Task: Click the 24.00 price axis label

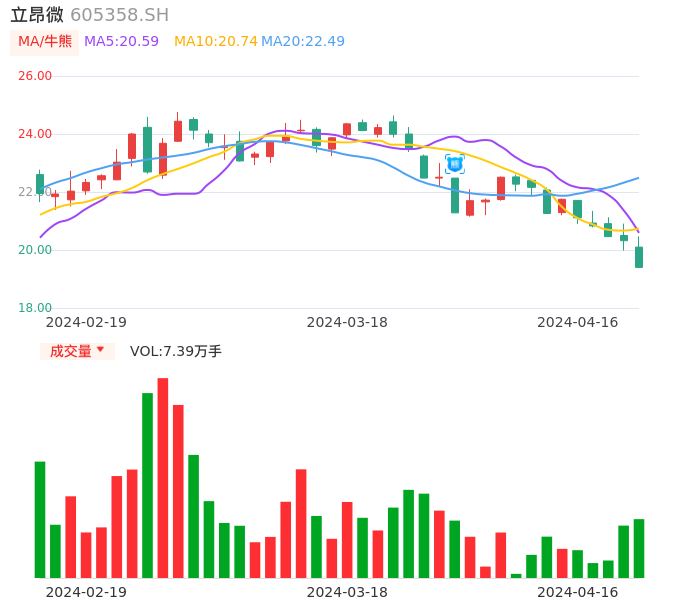Action: (35, 134)
